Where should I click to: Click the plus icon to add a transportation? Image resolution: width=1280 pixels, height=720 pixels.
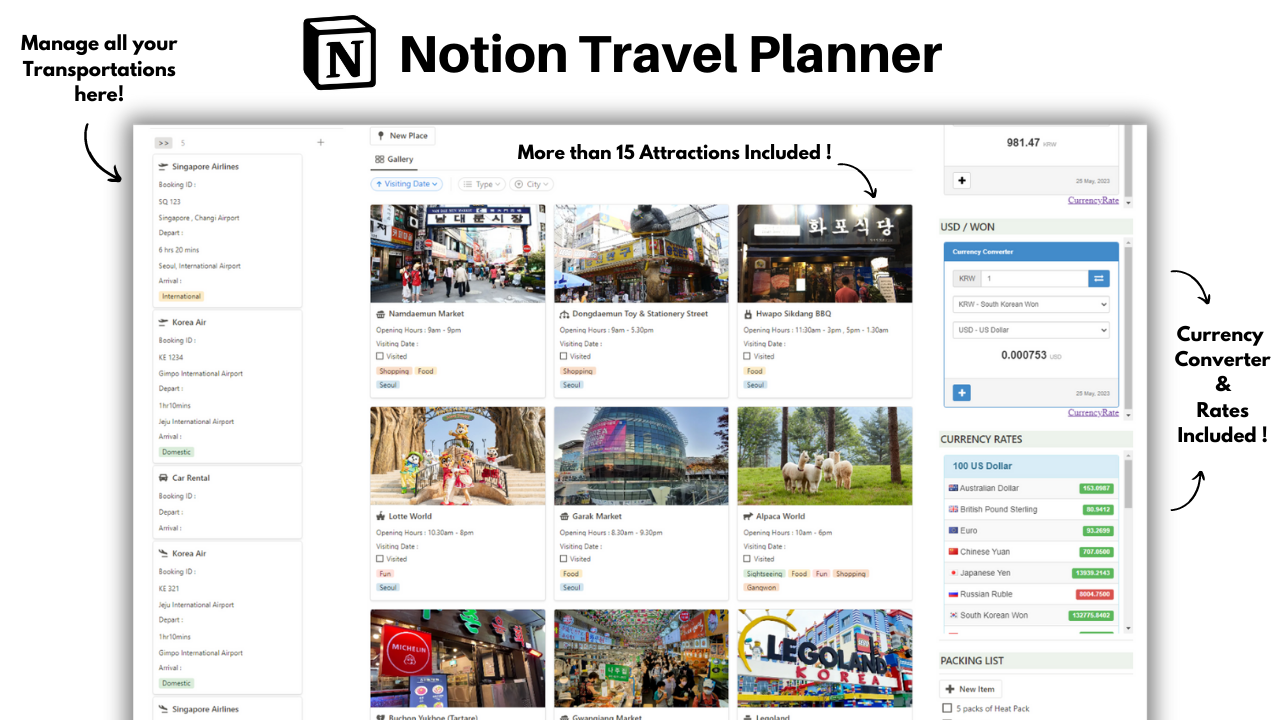click(x=320, y=142)
